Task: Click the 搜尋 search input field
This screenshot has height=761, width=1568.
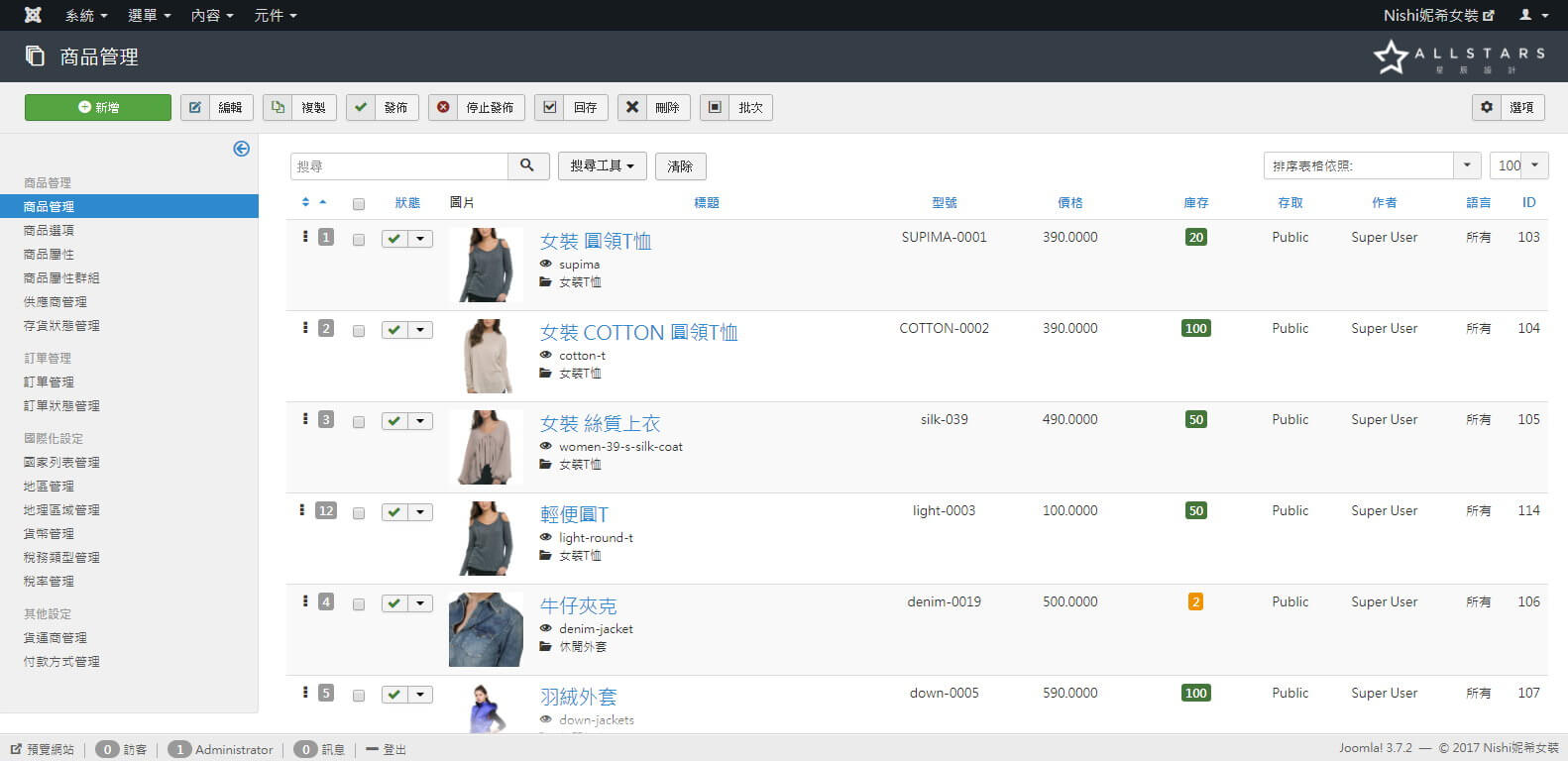Action: click(x=399, y=165)
